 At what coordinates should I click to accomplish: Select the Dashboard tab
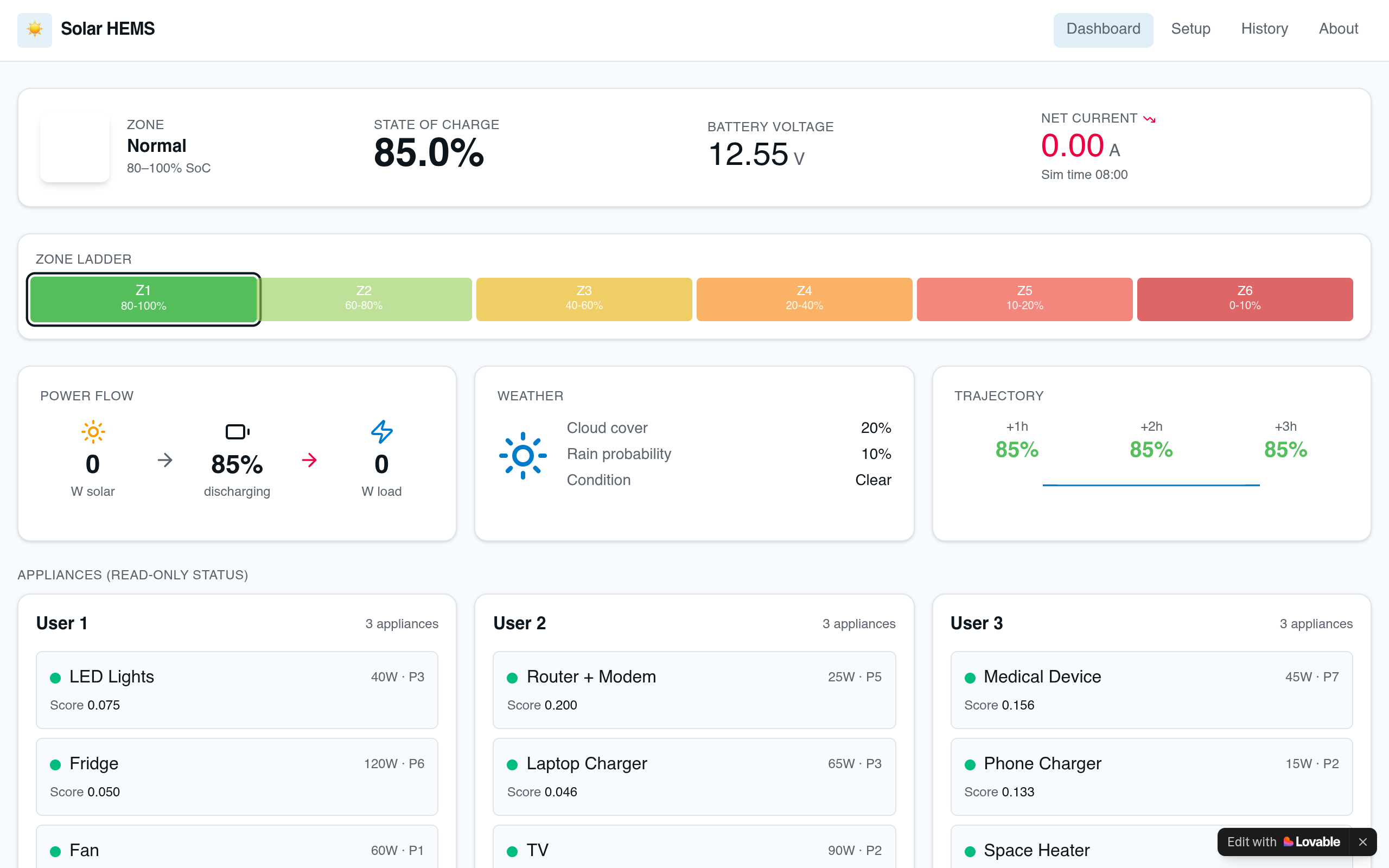click(1103, 29)
